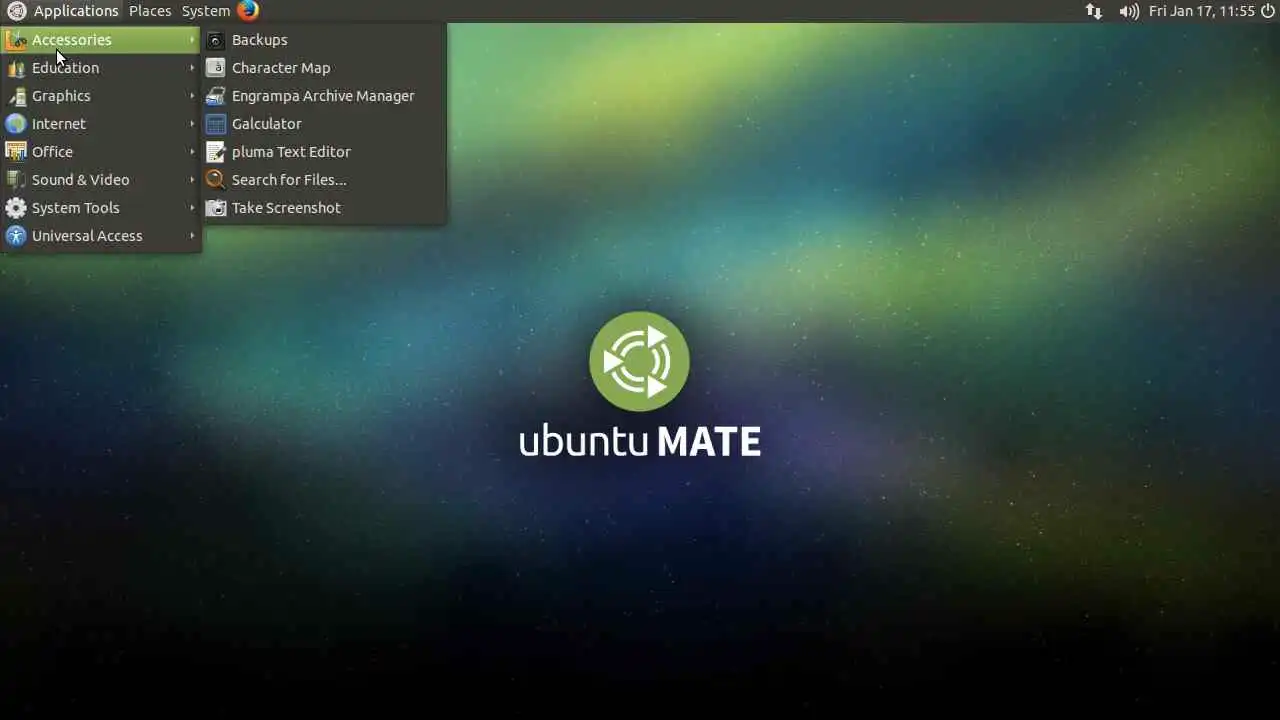Open the power/session button in panel
Viewport: 1280px width, 720px height.
(x=1268, y=11)
